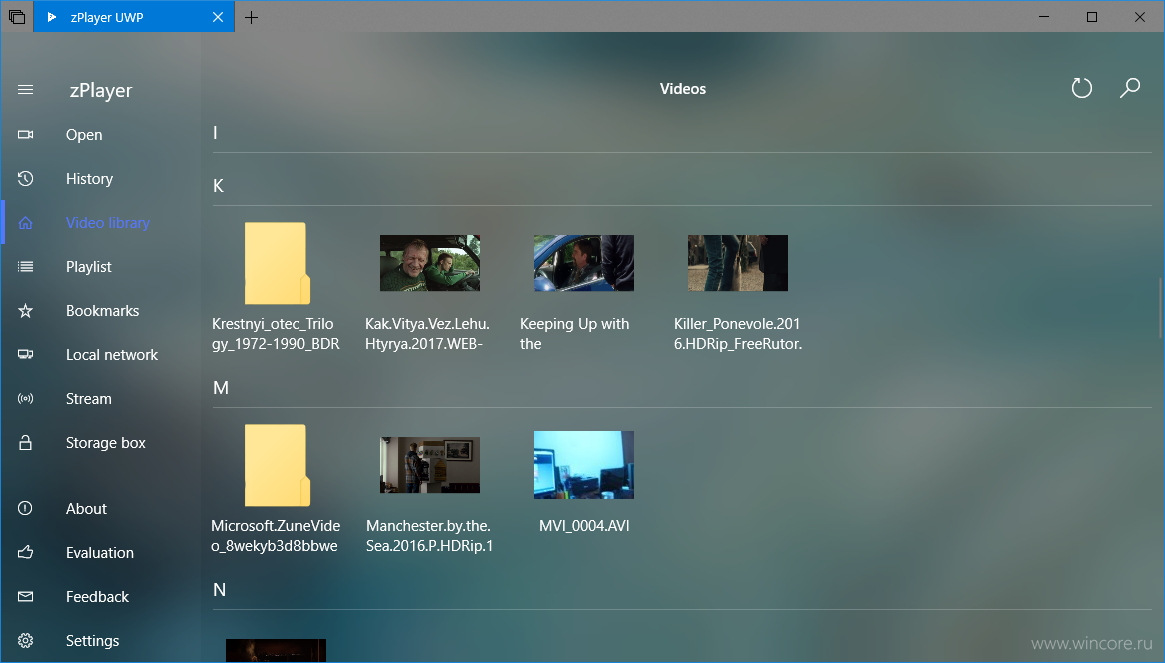The width and height of the screenshot is (1165, 663).
Task: Click Krestnyi_otec_Trilogy_1972-1990_BDR folder name
Action: pyautogui.click(x=276, y=334)
